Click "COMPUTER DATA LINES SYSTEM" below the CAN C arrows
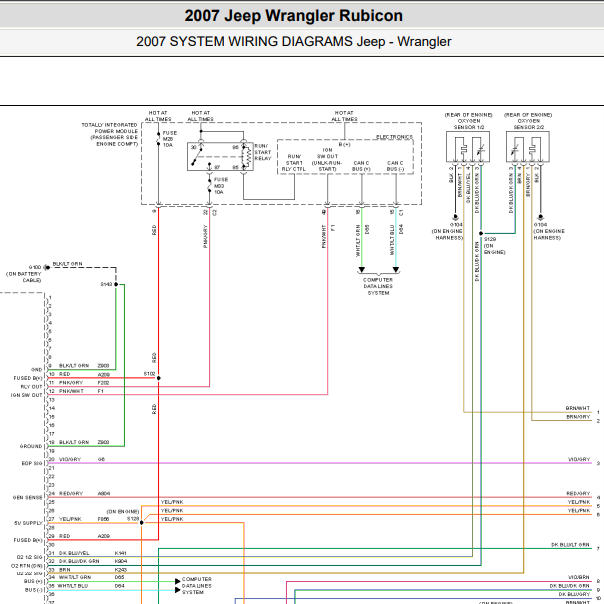Screen dimensions: 604x604 (378, 286)
